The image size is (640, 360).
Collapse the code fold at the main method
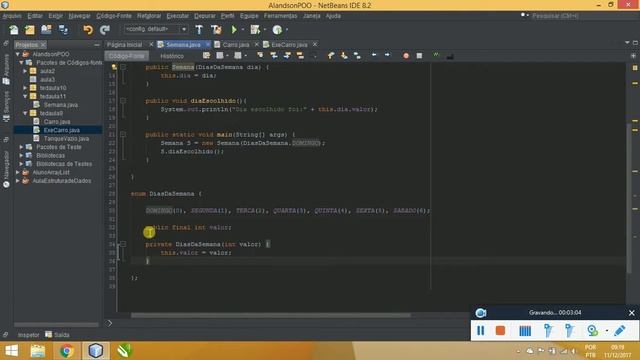(x=123, y=134)
